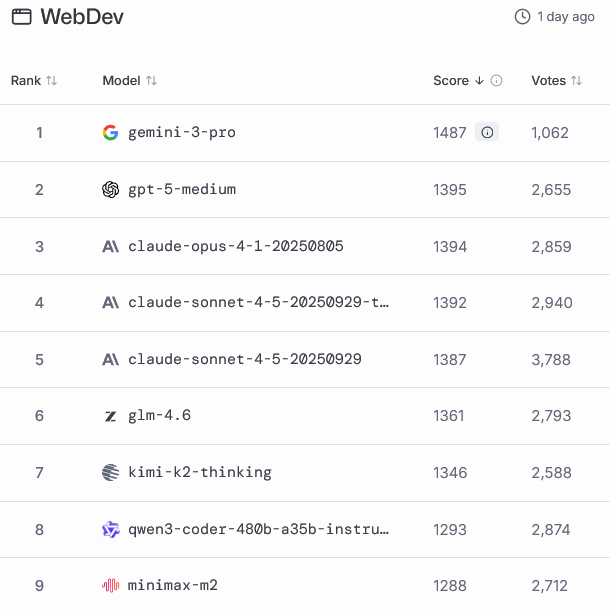The image size is (610, 610).
Task: Click Kimi logo for kimi-k2-thinking
Action: (x=110, y=473)
